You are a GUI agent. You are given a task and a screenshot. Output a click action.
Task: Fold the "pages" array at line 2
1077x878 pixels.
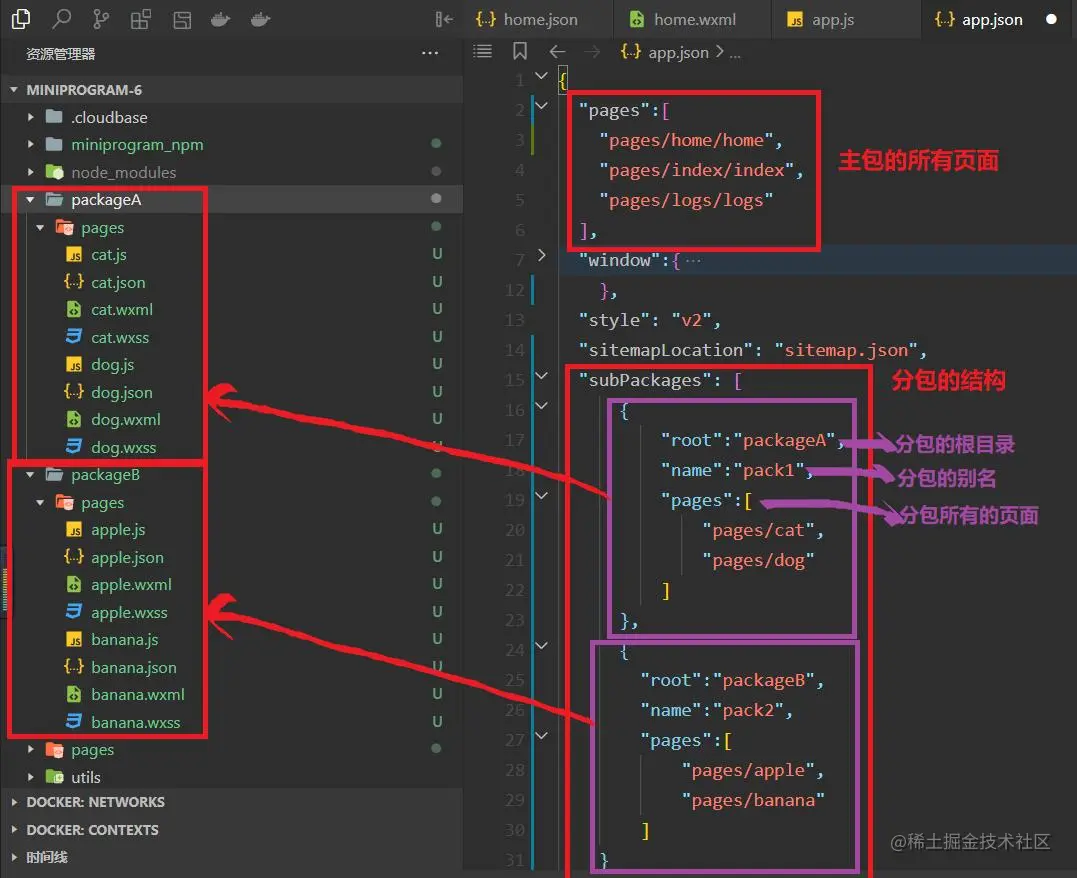coord(542,105)
